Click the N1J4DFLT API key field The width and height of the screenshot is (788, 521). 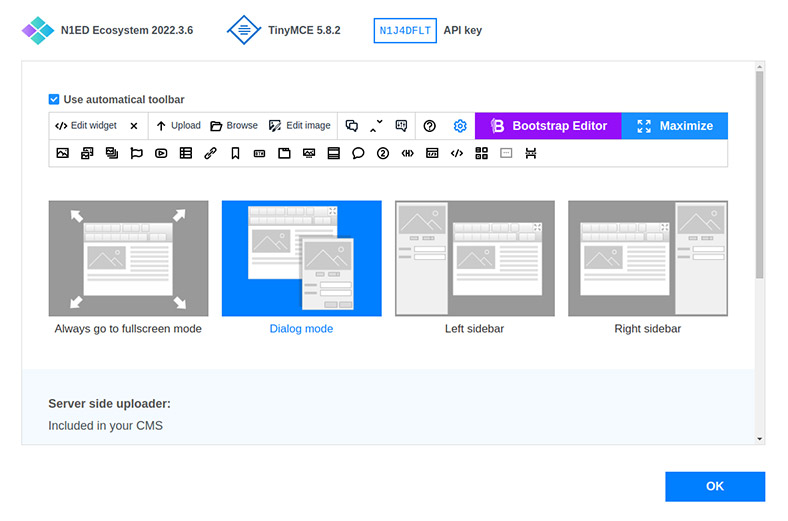(x=405, y=31)
